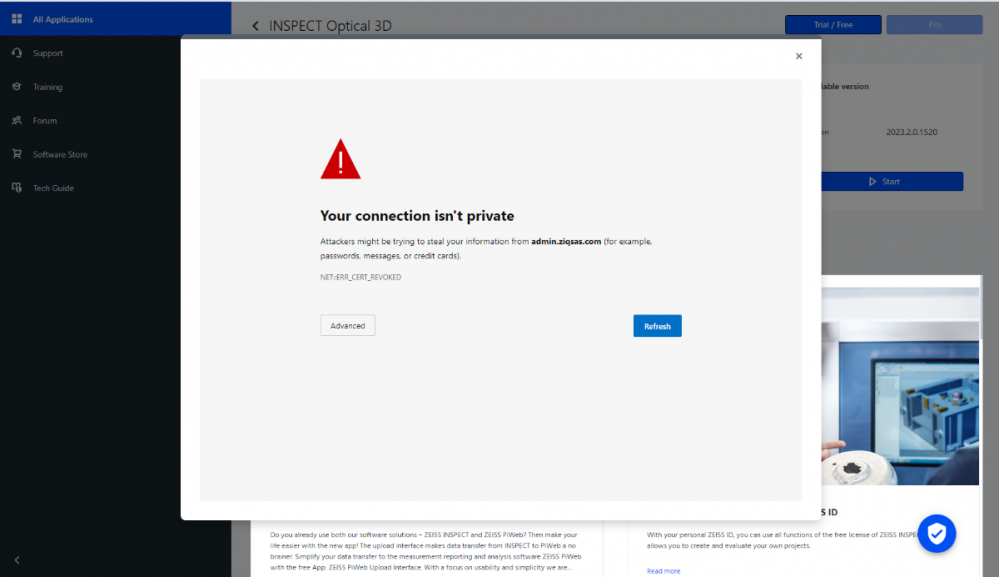Image resolution: width=999 pixels, height=577 pixels.
Task: Click the blue Refresh button
Action: 658,326
